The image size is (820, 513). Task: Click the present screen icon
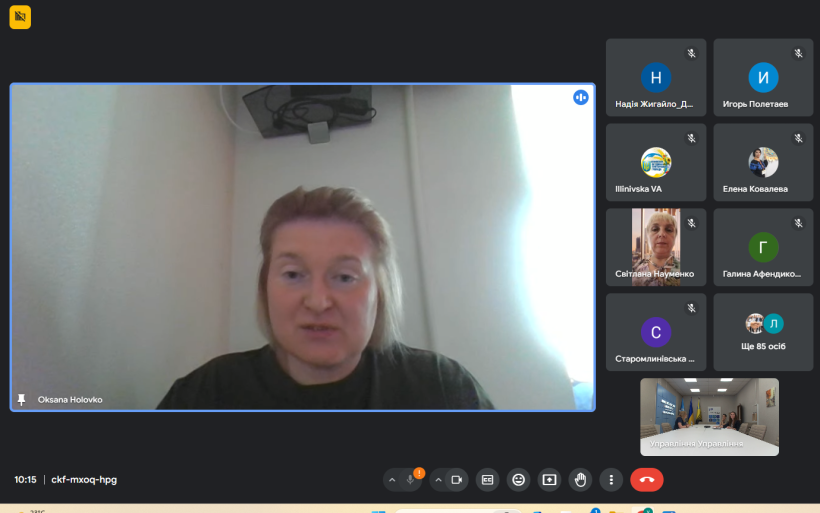(x=549, y=480)
